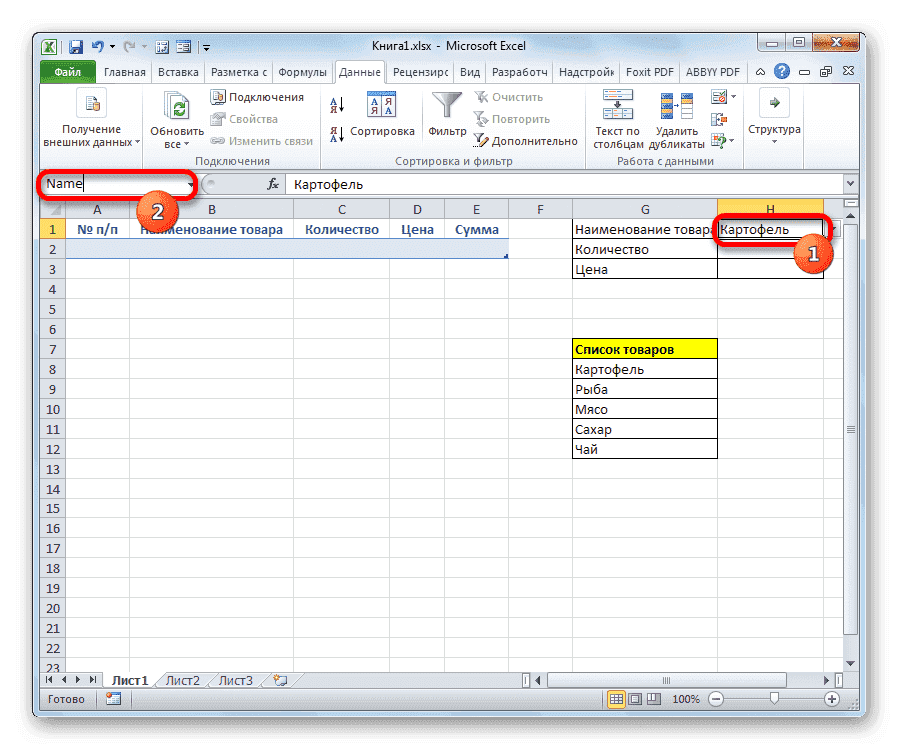Switch to the Рецензирование tab
This screenshot has width=899, height=750.
click(418, 71)
